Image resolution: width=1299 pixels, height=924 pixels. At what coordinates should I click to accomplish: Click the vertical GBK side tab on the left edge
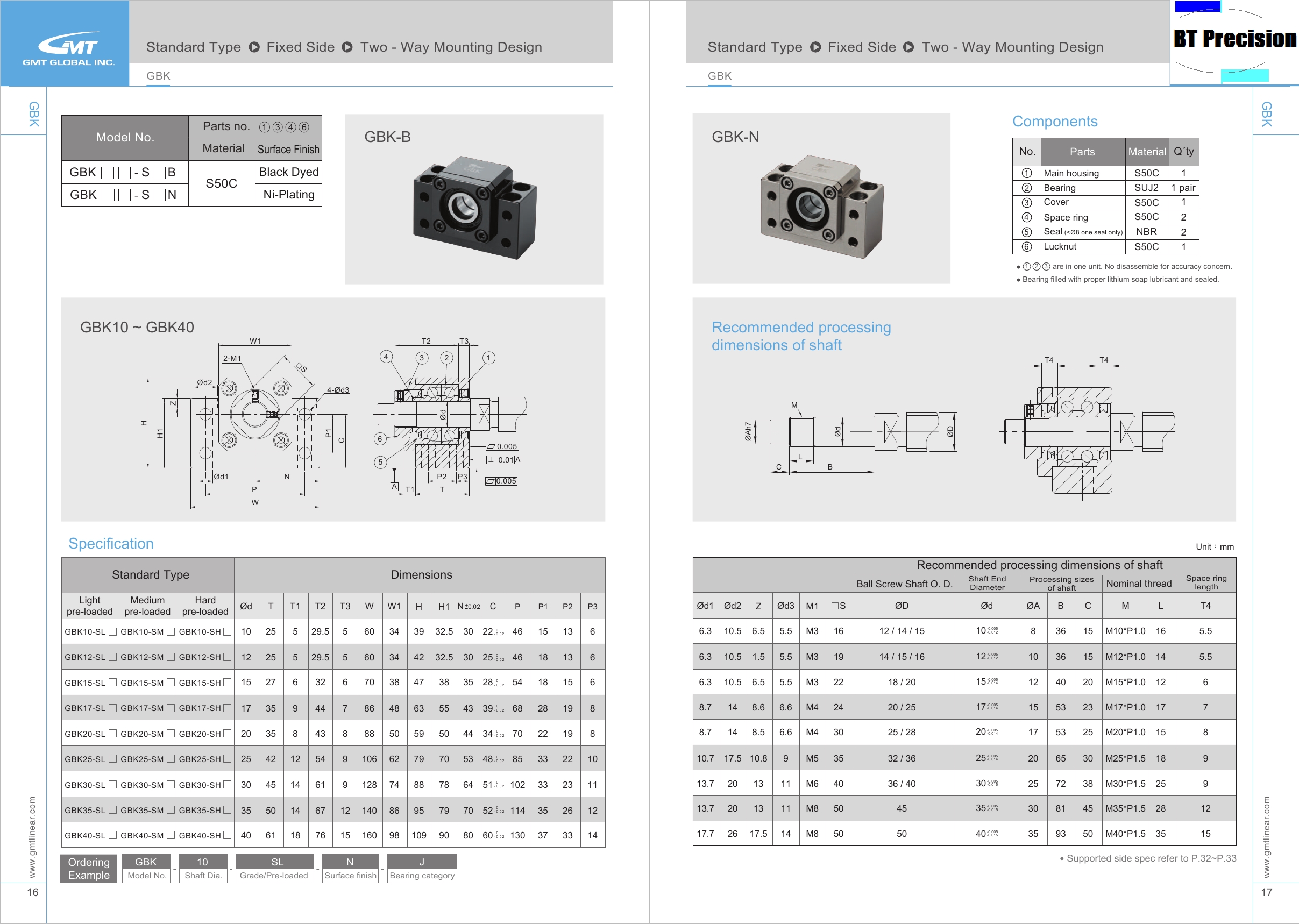click(33, 114)
